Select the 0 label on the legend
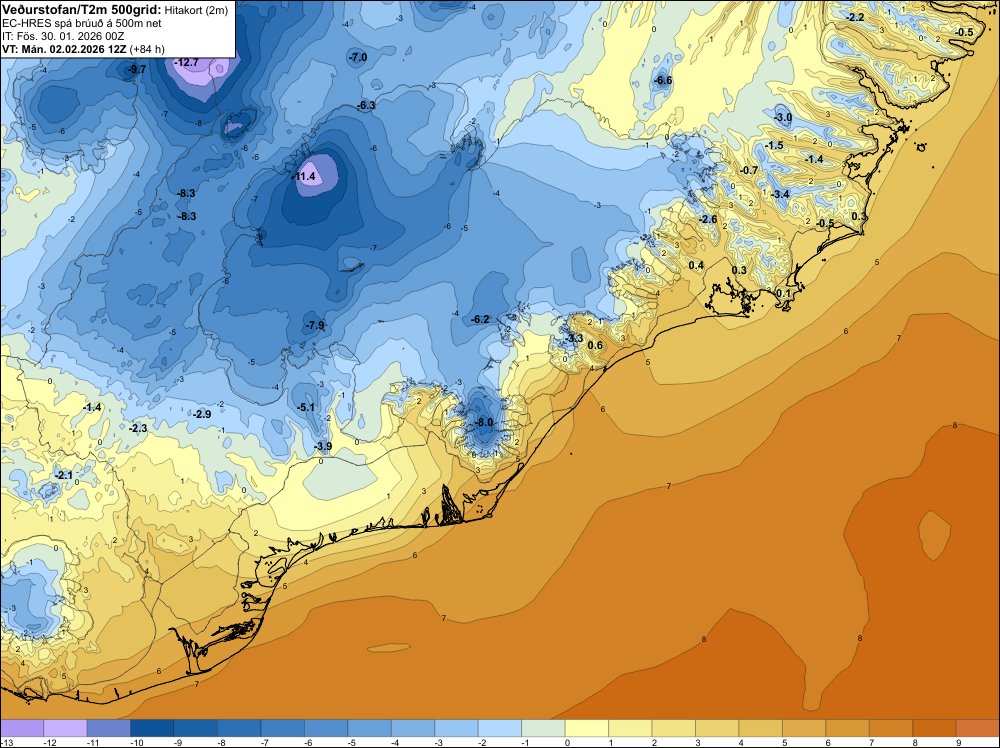The height and width of the screenshot is (748, 1000). 567,743
